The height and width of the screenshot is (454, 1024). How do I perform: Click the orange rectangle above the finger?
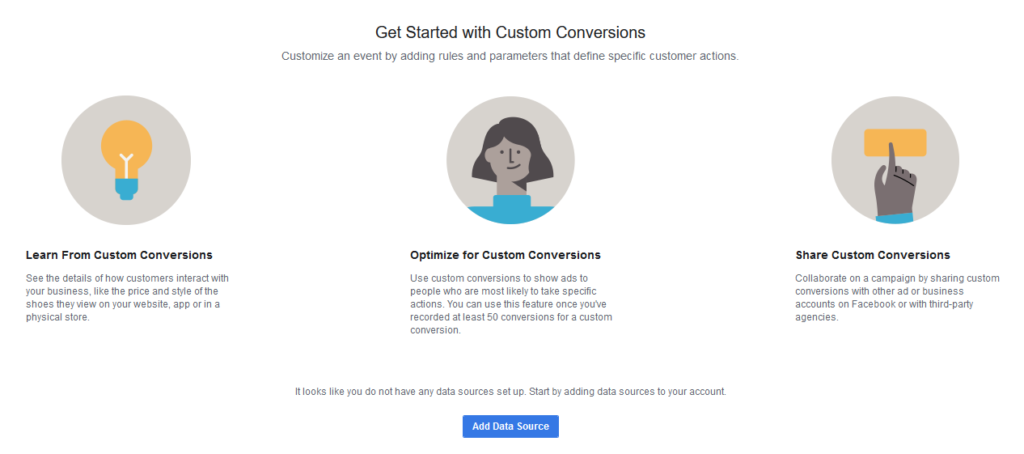895,142
